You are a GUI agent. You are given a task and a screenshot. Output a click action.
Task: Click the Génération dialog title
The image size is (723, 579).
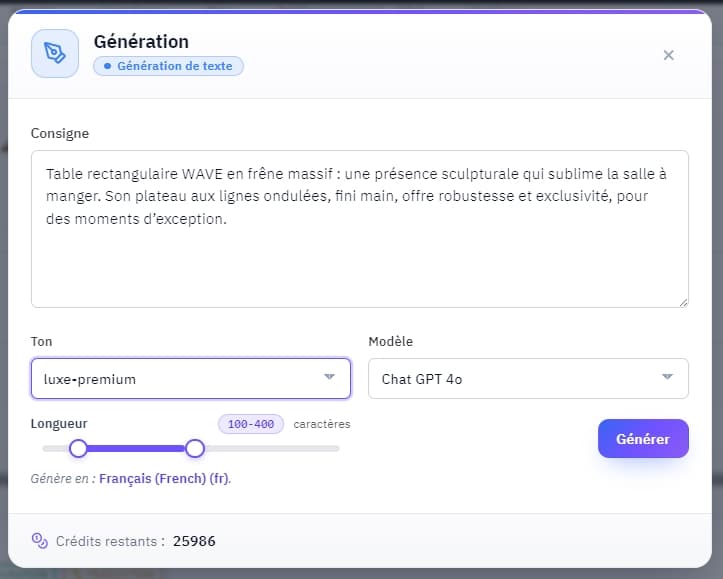(141, 42)
